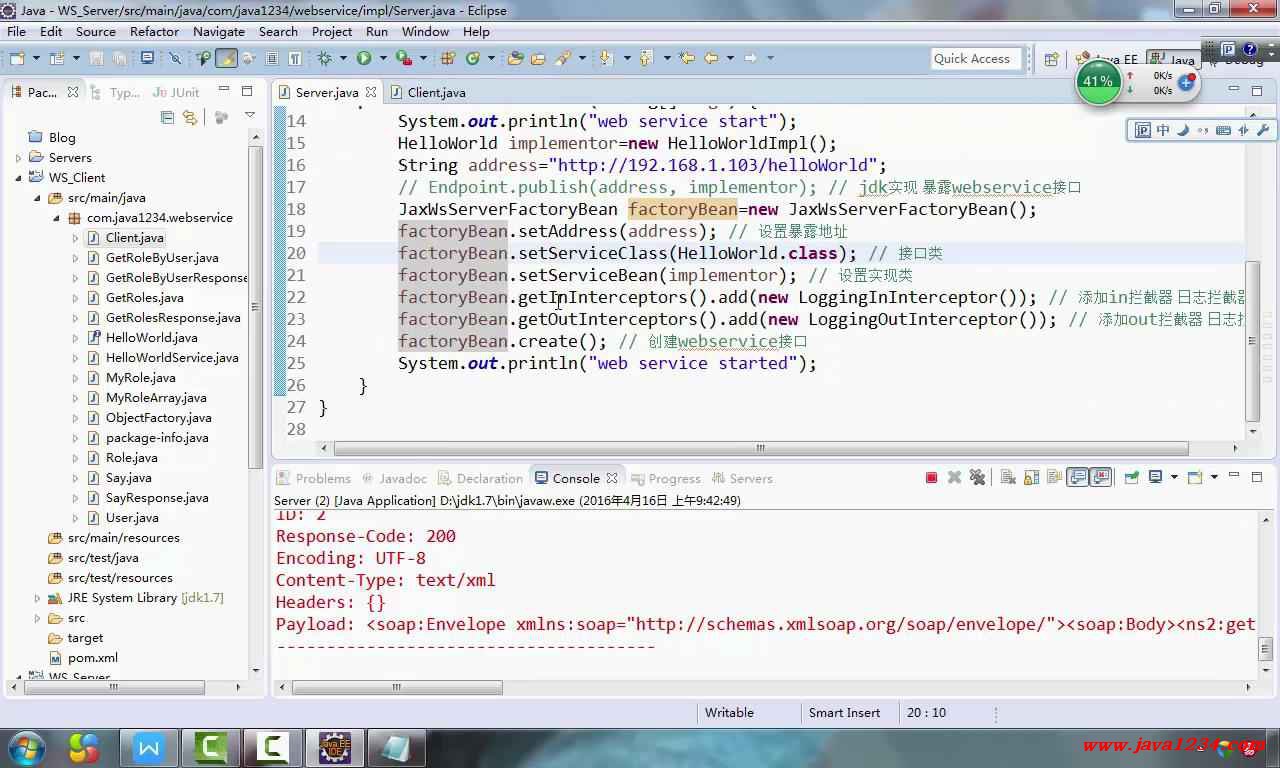The image size is (1280, 768).
Task: Minimize the Package Explorer panel
Action: click(226, 91)
